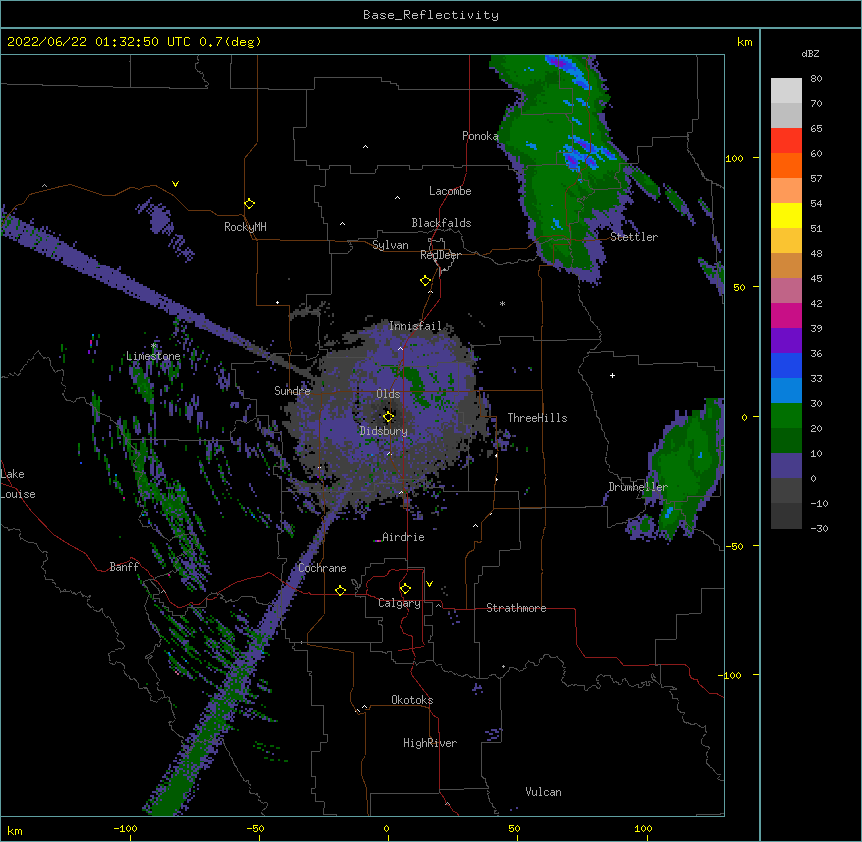Click the Lake Louise label

(18, 484)
